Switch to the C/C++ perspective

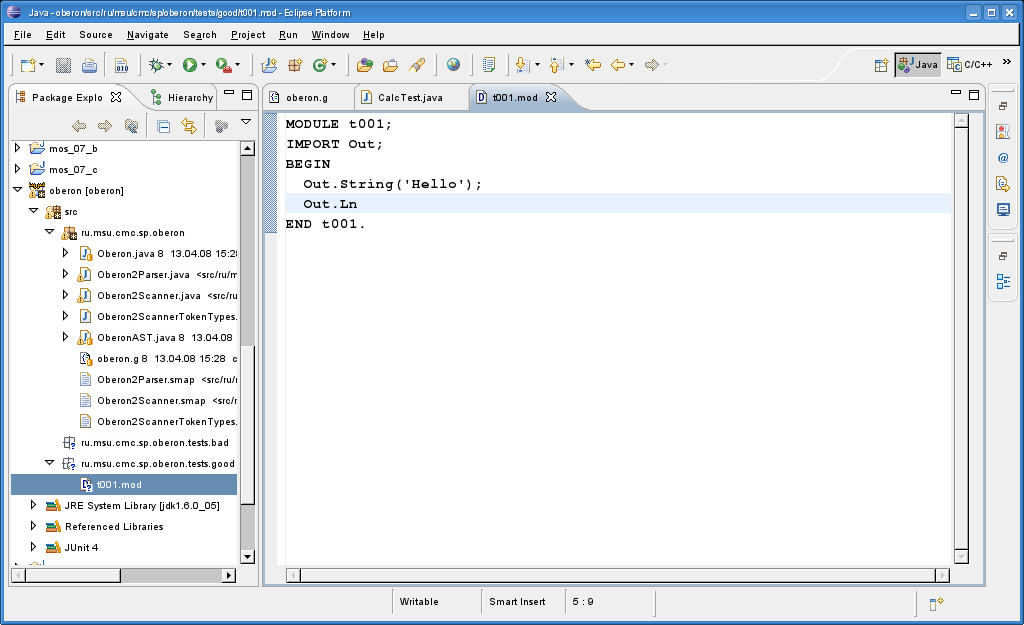(970, 65)
